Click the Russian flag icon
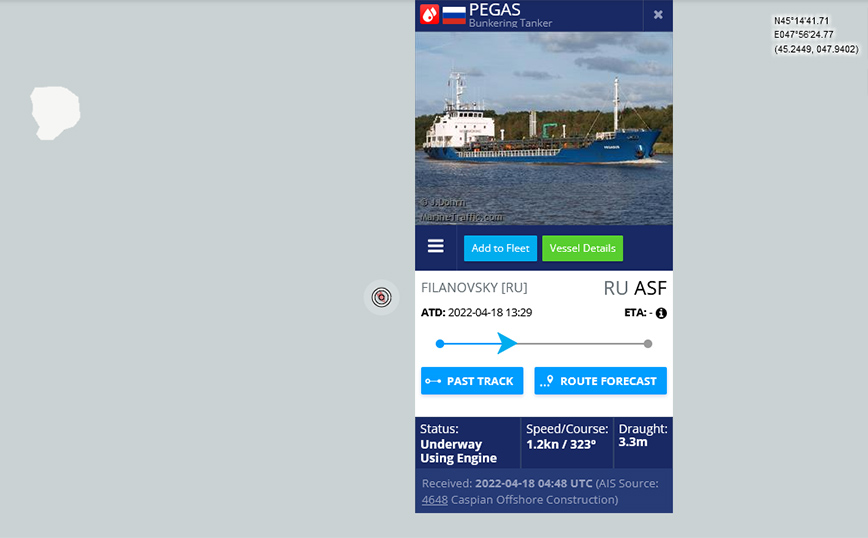Image resolution: width=868 pixels, height=538 pixels. (454, 14)
